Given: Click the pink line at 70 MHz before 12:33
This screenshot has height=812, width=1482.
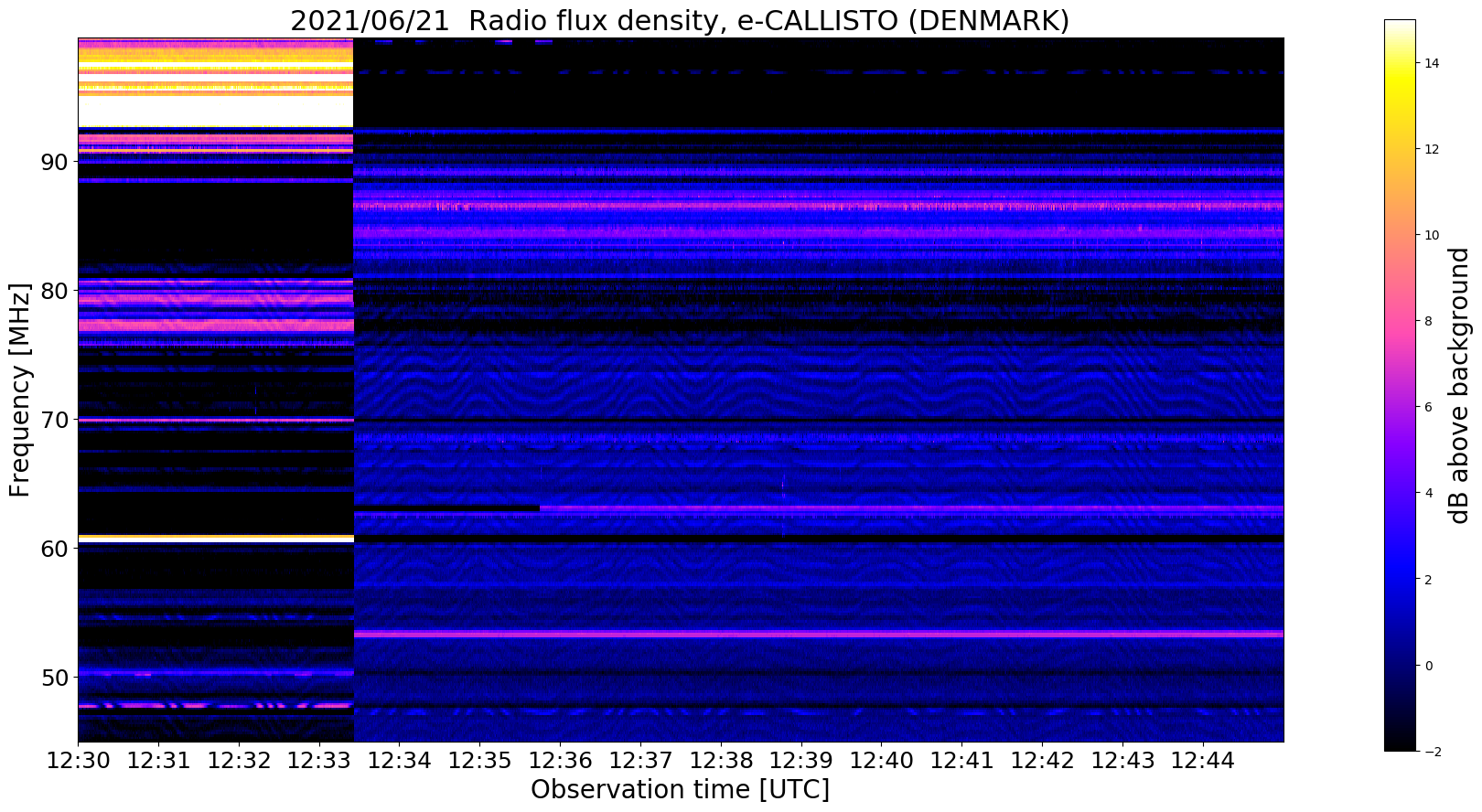Looking at the screenshot, I should click(x=216, y=421).
